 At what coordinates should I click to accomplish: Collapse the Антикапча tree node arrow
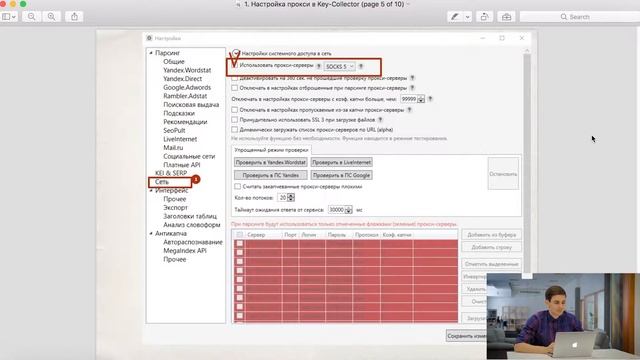pos(151,233)
